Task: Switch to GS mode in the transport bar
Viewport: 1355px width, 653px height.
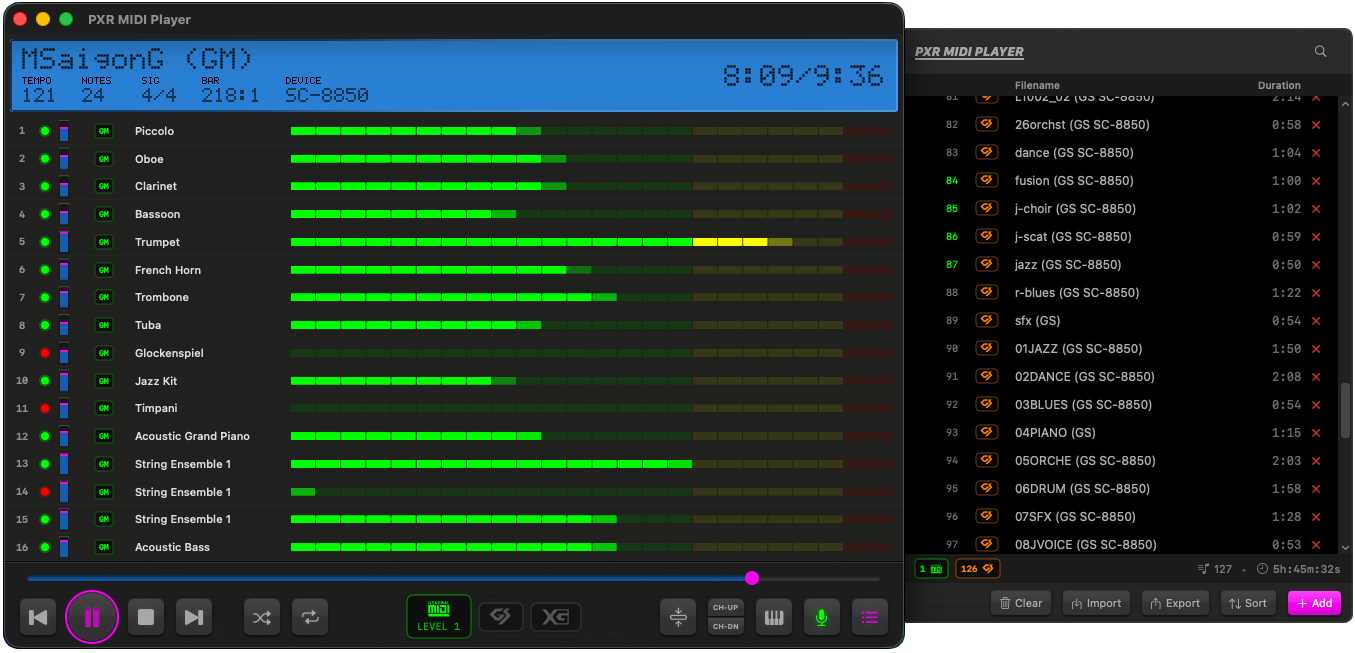Action: tap(501, 617)
